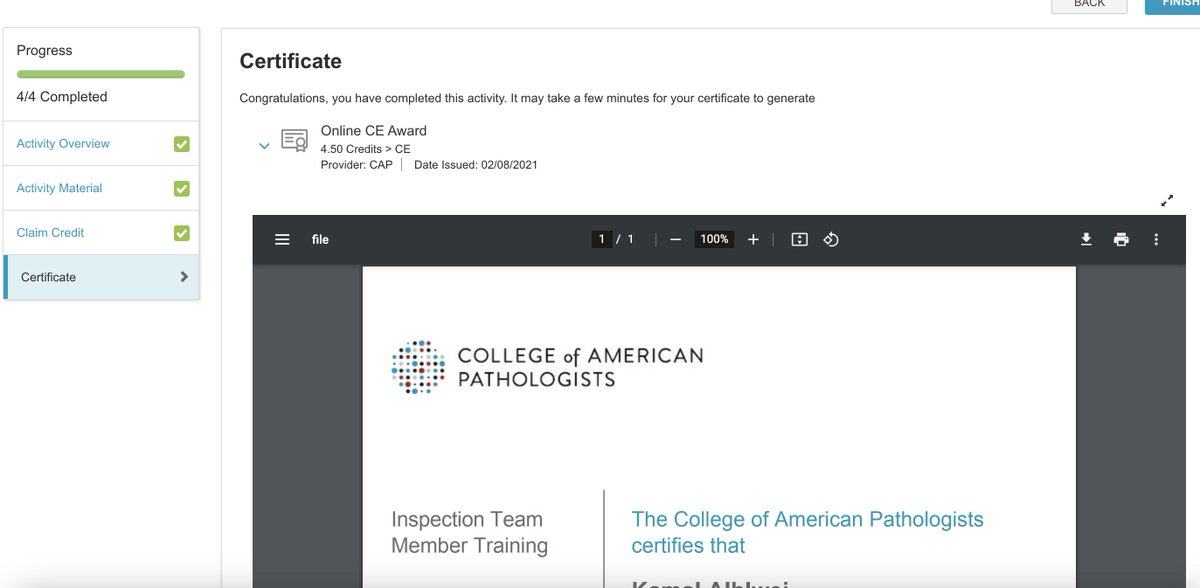Image resolution: width=1200 pixels, height=588 pixels.
Task: Download the certificate PDF
Action: coord(1086,240)
